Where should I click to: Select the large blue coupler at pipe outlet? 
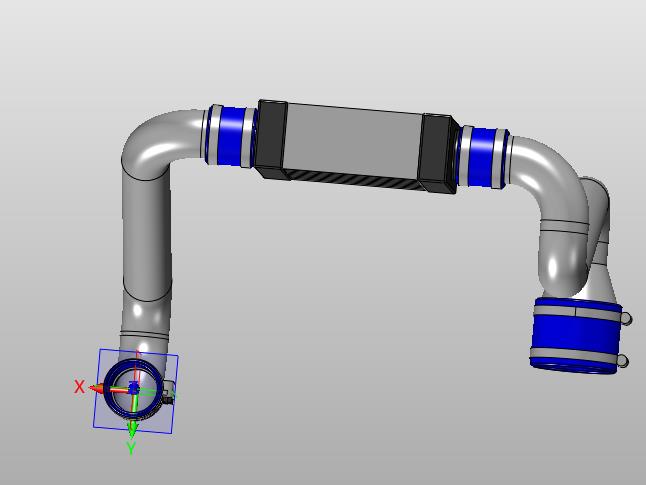(x=576, y=336)
